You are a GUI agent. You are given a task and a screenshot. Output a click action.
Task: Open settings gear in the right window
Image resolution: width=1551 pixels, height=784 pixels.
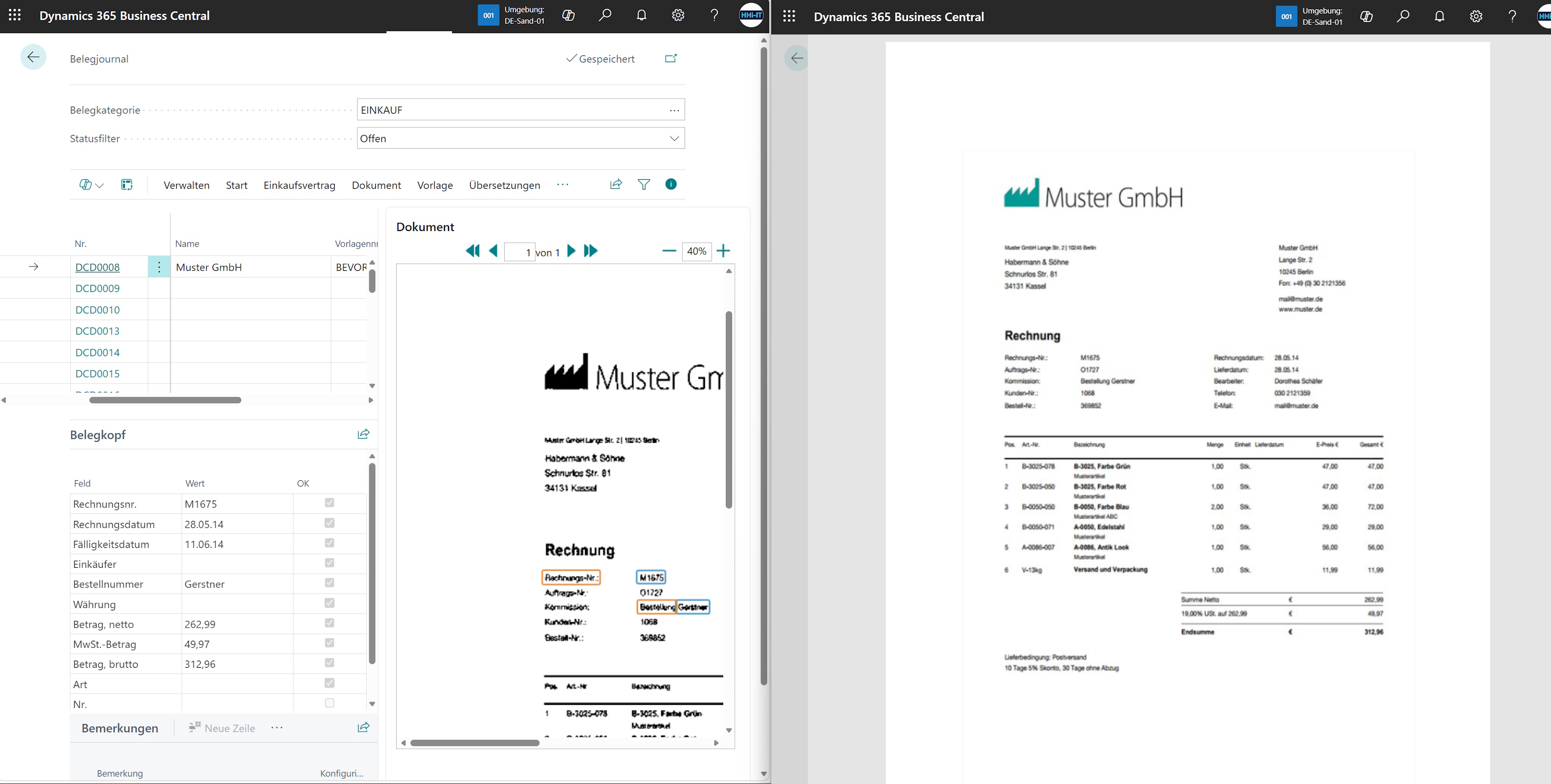click(1476, 16)
